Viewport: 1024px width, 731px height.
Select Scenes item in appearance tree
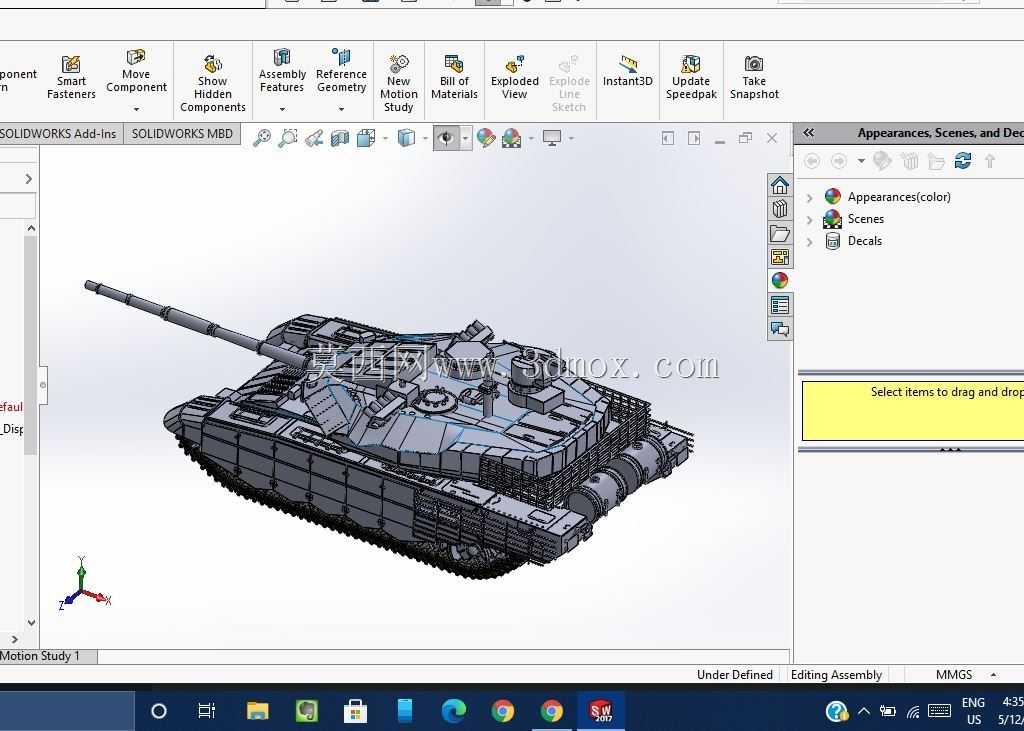coord(865,219)
